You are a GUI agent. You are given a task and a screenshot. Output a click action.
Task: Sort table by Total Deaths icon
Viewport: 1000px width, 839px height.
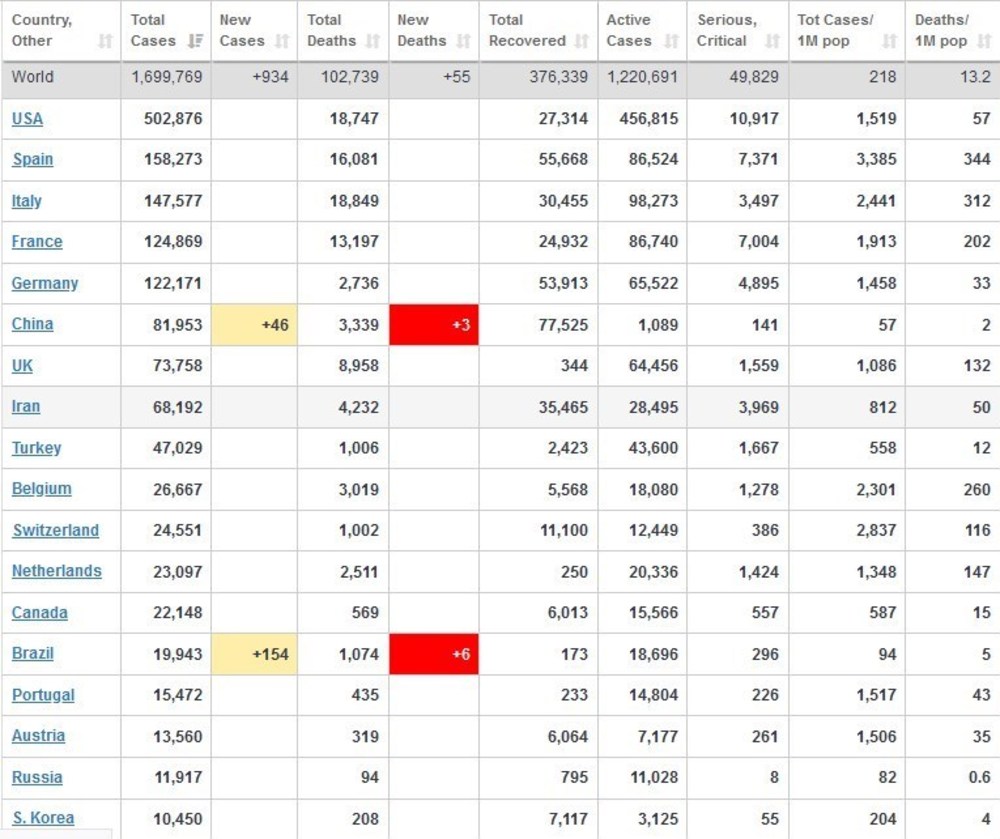tap(373, 41)
